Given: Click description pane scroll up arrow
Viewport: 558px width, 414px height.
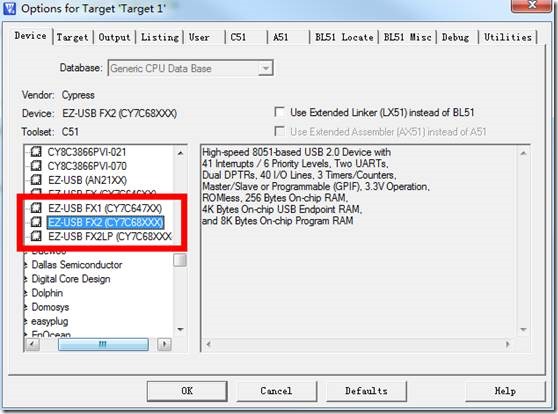Looking at the screenshot, I should (523, 153).
